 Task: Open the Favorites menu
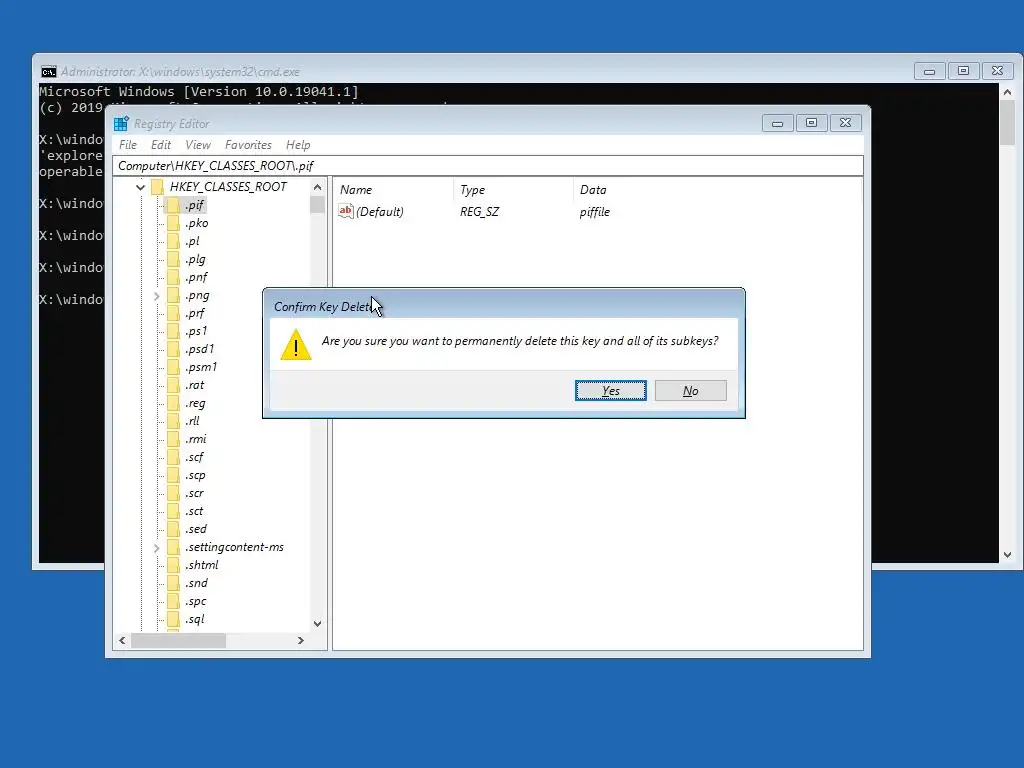(x=248, y=145)
